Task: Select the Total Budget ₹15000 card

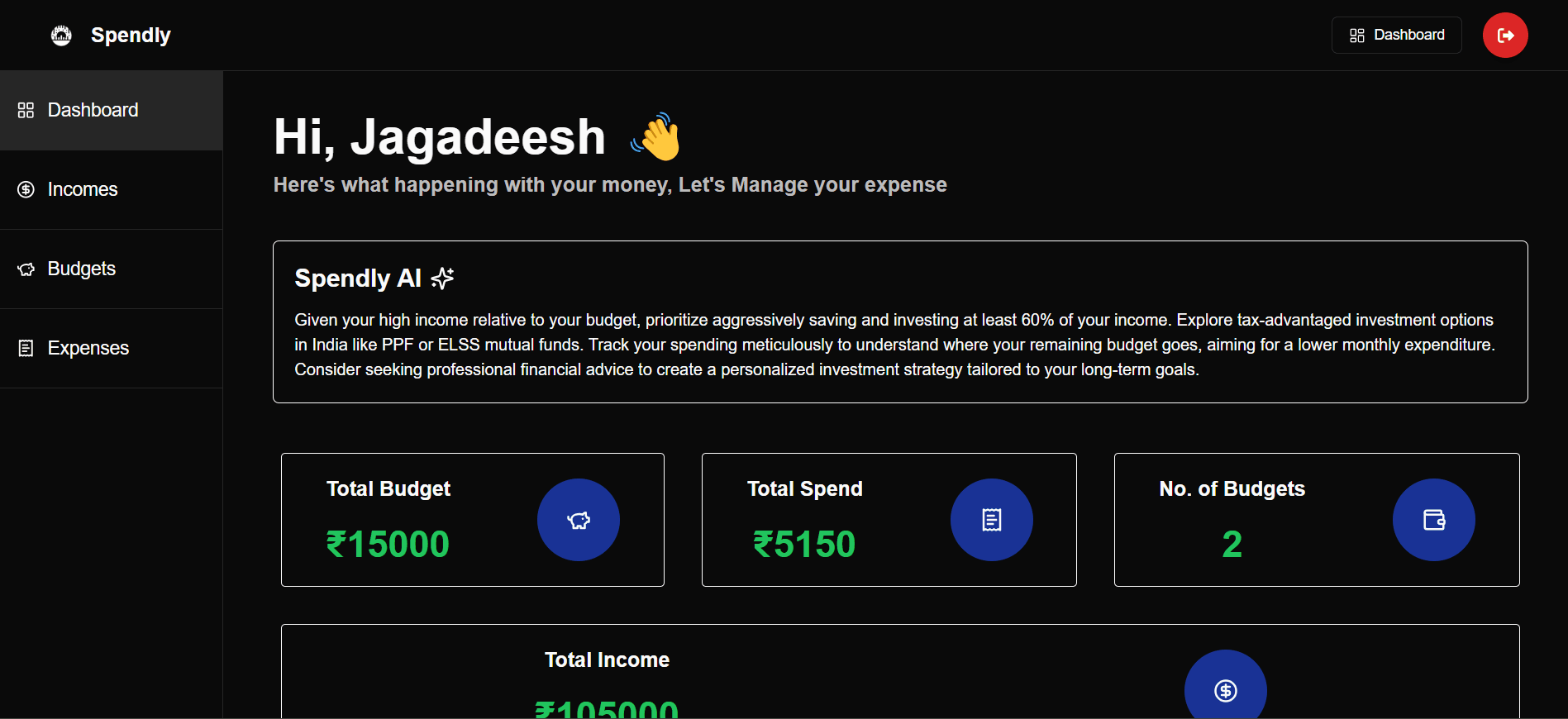Action: (473, 520)
